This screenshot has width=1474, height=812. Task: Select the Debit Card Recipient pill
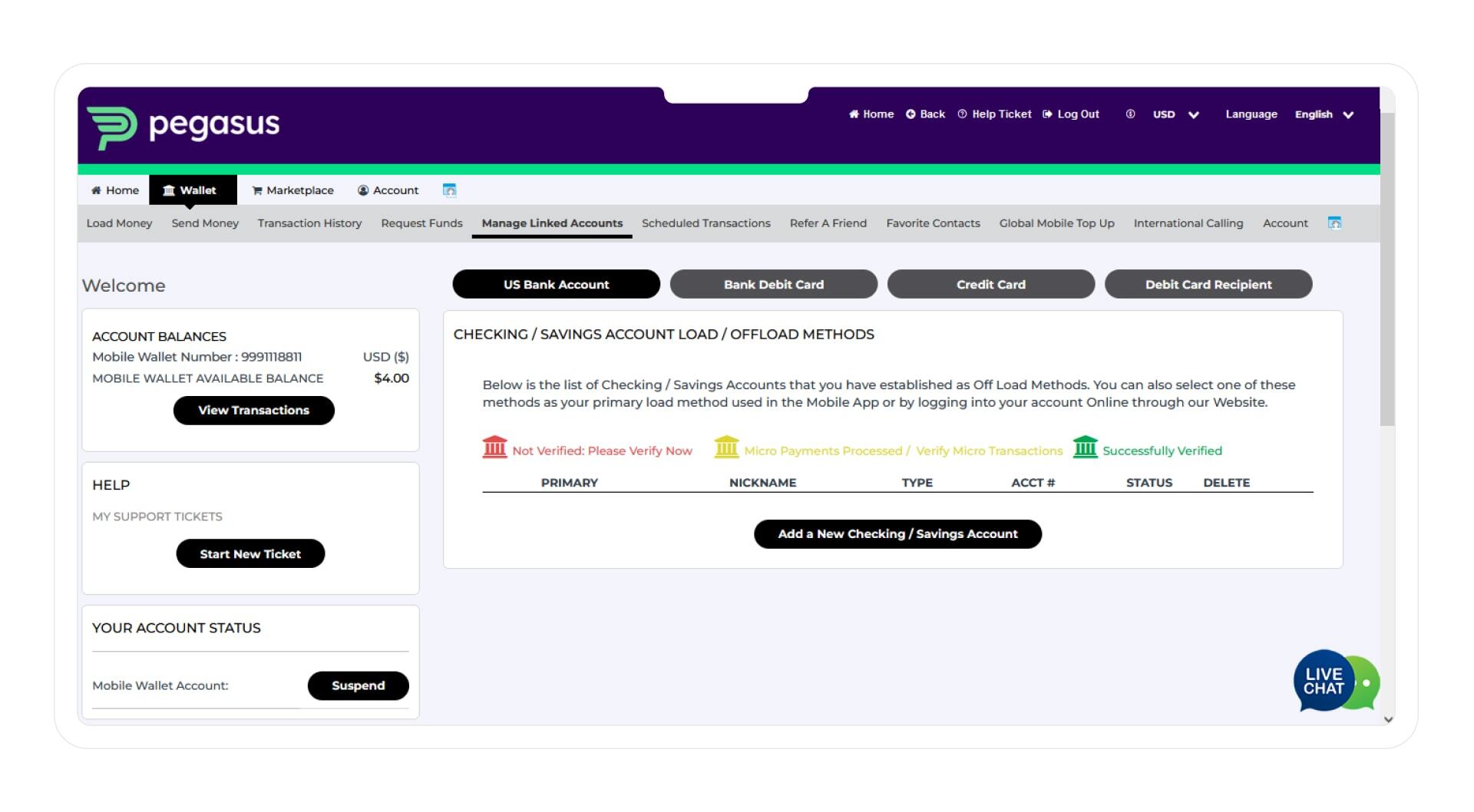tap(1208, 284)
